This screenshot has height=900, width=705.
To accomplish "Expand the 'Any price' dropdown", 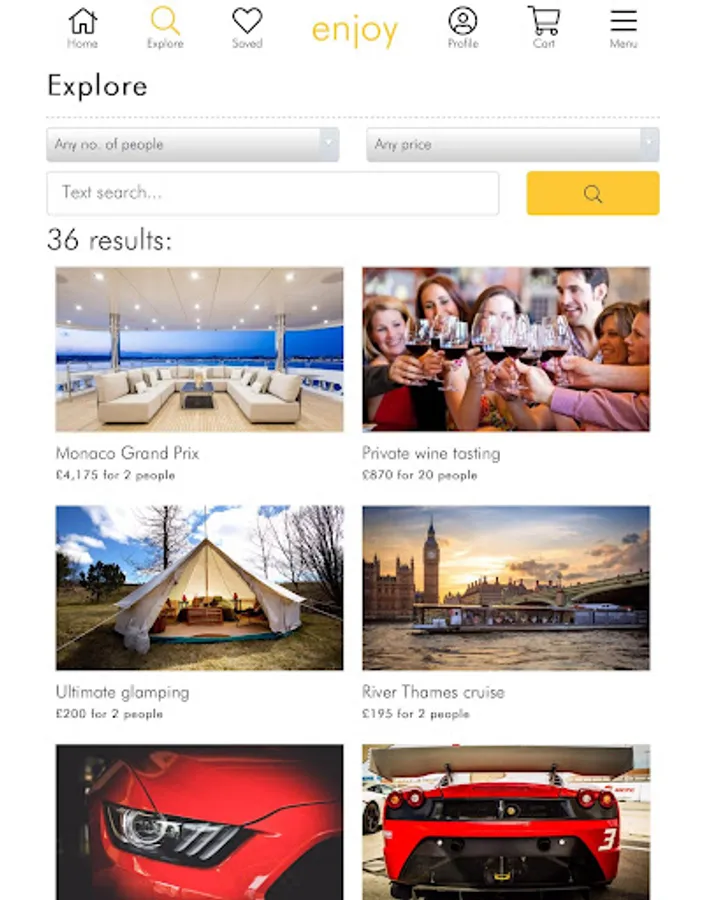I will click(513, 145).
